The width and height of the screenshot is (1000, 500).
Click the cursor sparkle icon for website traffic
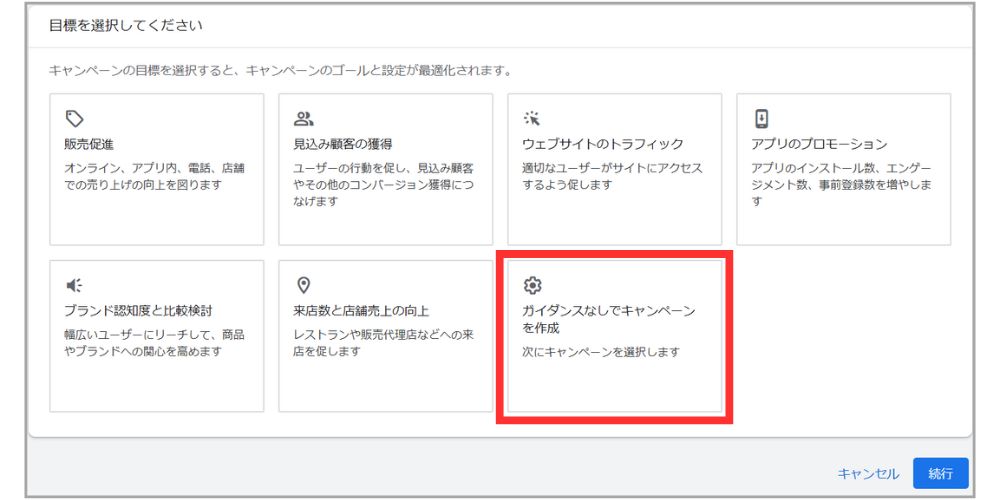[x=532, y=119]
